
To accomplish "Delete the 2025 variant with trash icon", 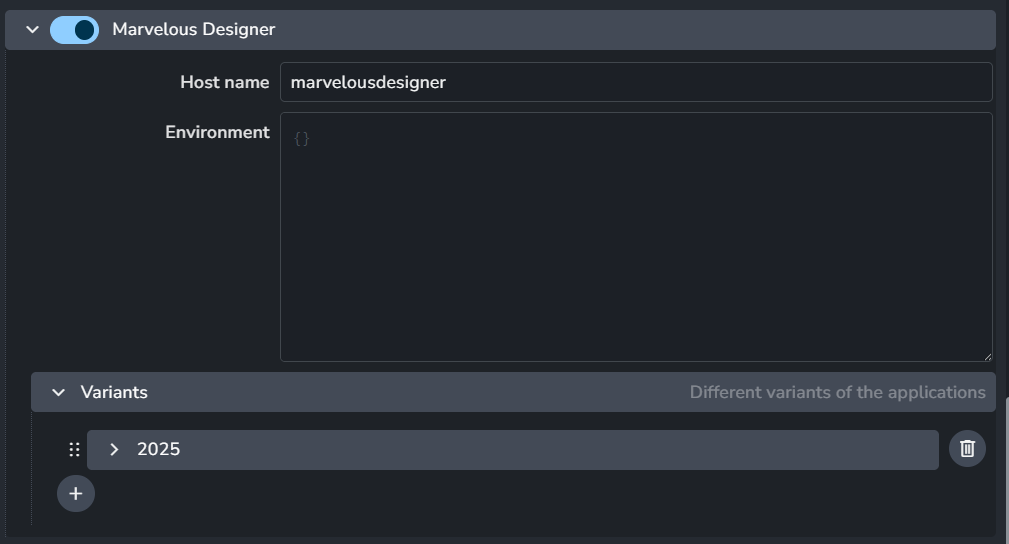I will (967, 449).
